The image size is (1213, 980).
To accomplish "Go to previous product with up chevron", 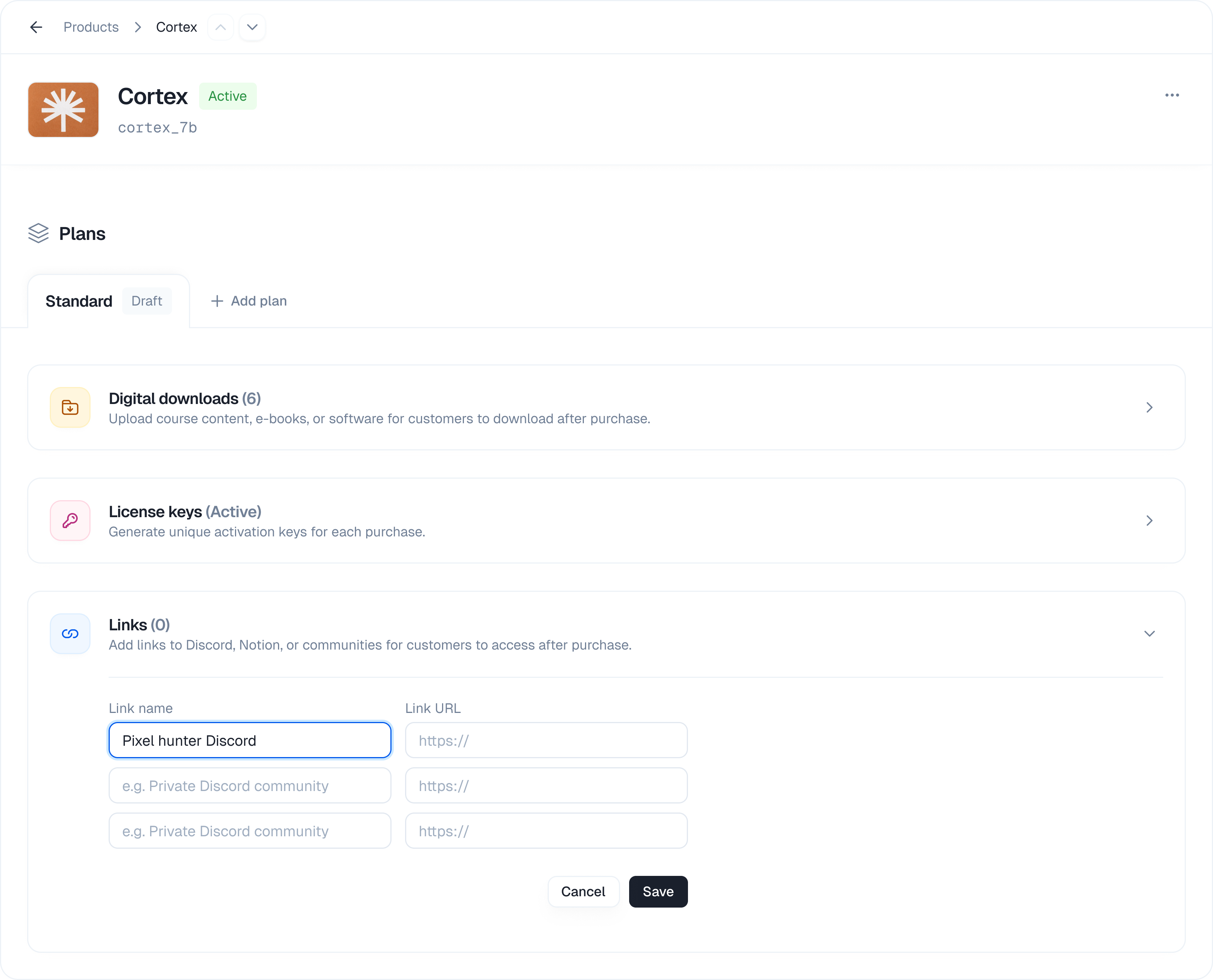I will [221, 27].
